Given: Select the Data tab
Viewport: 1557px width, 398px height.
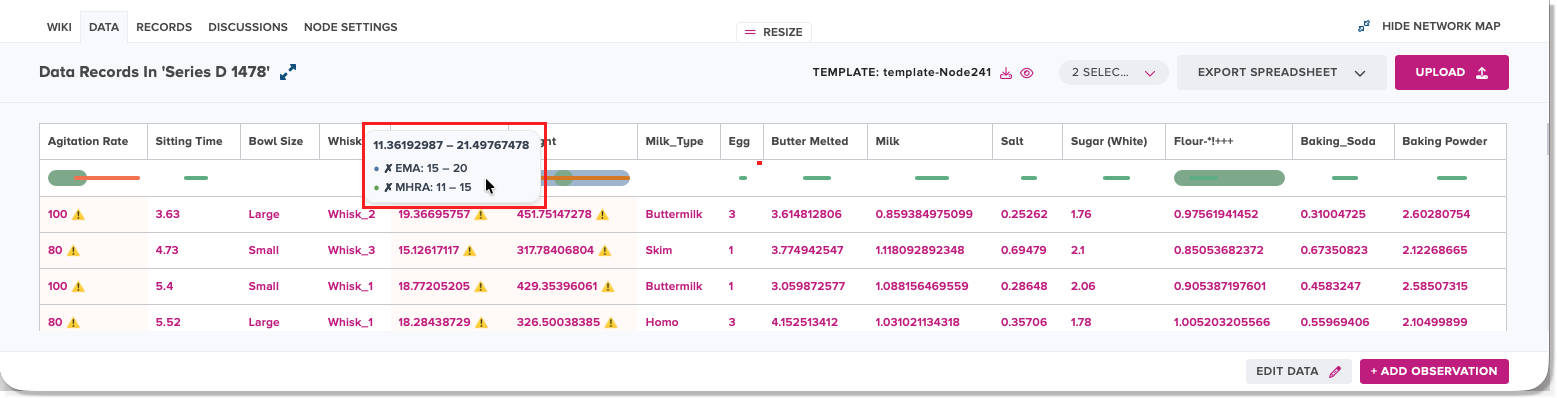Looking at the screenshot, I should [104, 27].
